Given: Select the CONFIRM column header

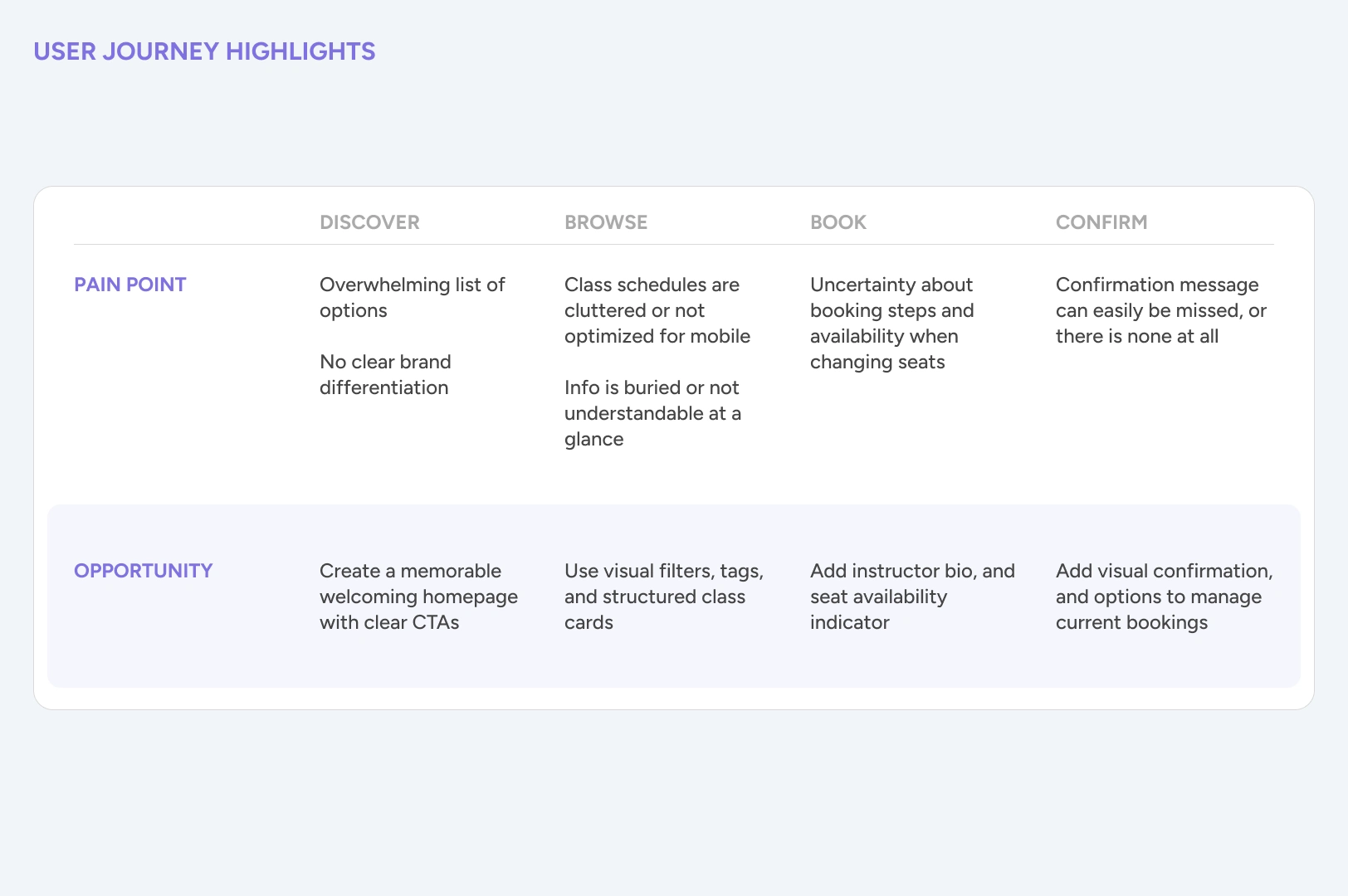Looking at the screenshot, I should tap(1101, 222).
